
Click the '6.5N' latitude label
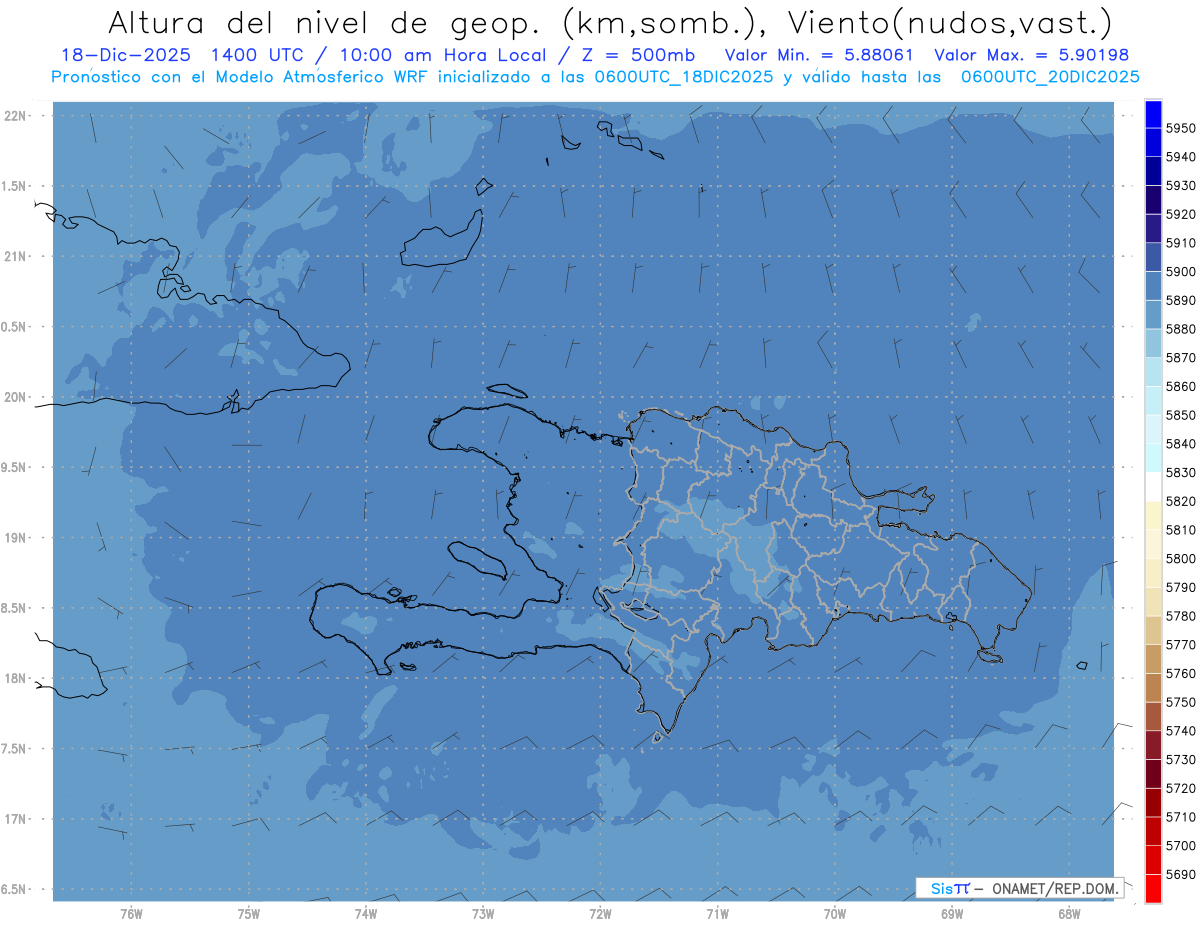[x=14, y=889]
